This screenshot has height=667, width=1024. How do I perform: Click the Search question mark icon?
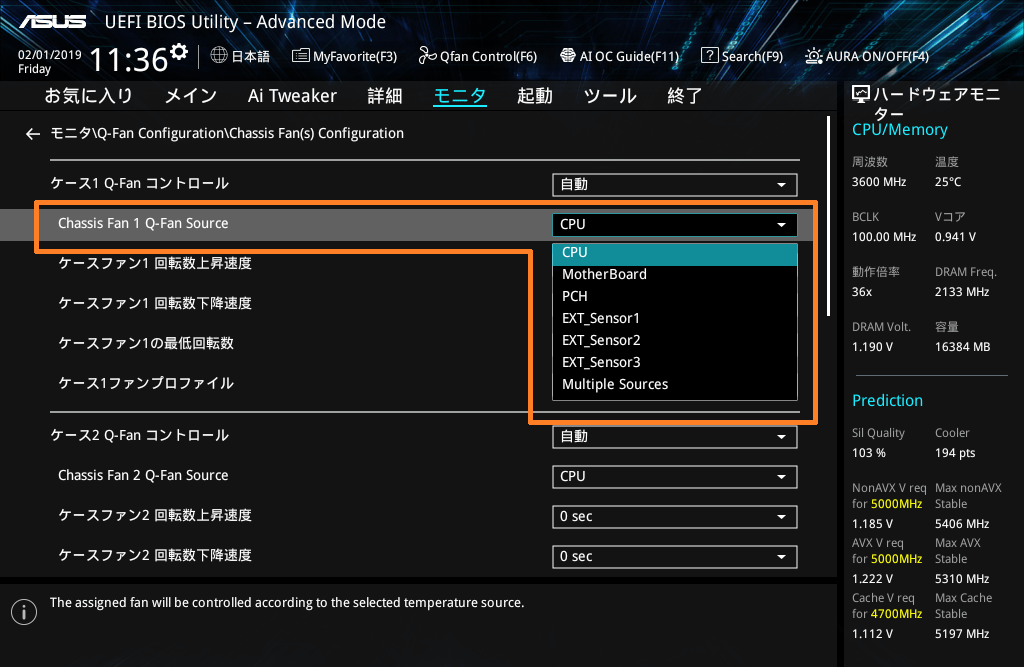click(709, 56)
